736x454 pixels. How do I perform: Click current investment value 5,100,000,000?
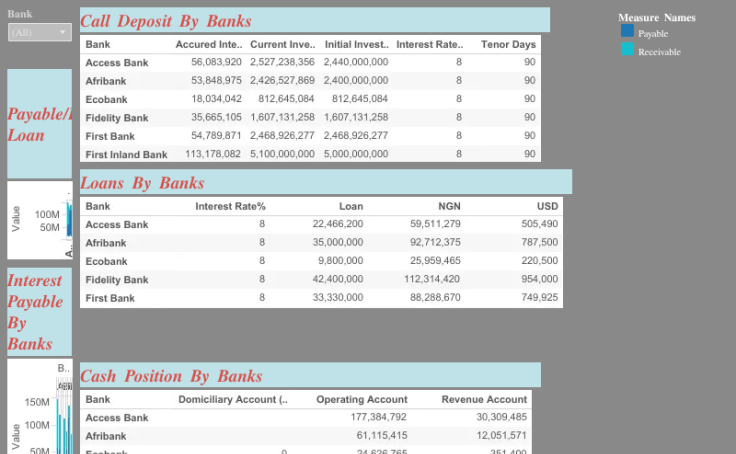pos(282,154)
